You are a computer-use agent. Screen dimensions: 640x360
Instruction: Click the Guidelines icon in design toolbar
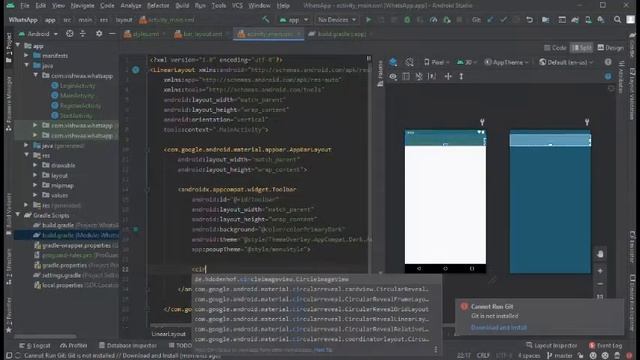tap(432, 76)
